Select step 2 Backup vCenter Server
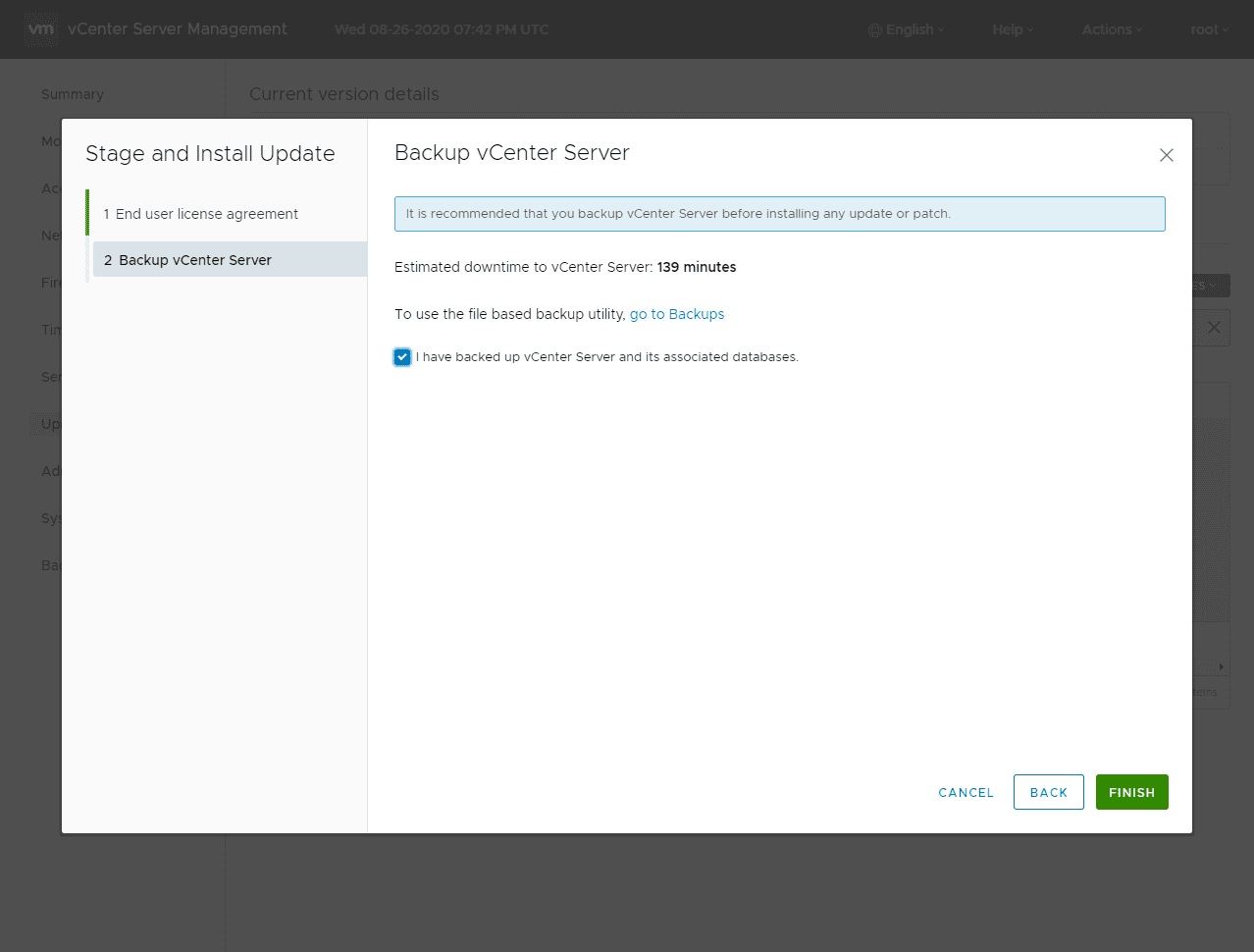The height and width of the screenshot is (952, 1254). point(195,260)
